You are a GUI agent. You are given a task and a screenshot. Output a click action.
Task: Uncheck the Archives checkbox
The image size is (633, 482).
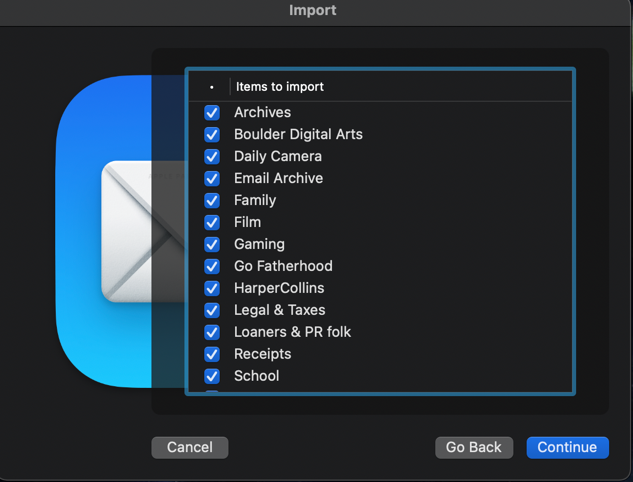(212, 113)
